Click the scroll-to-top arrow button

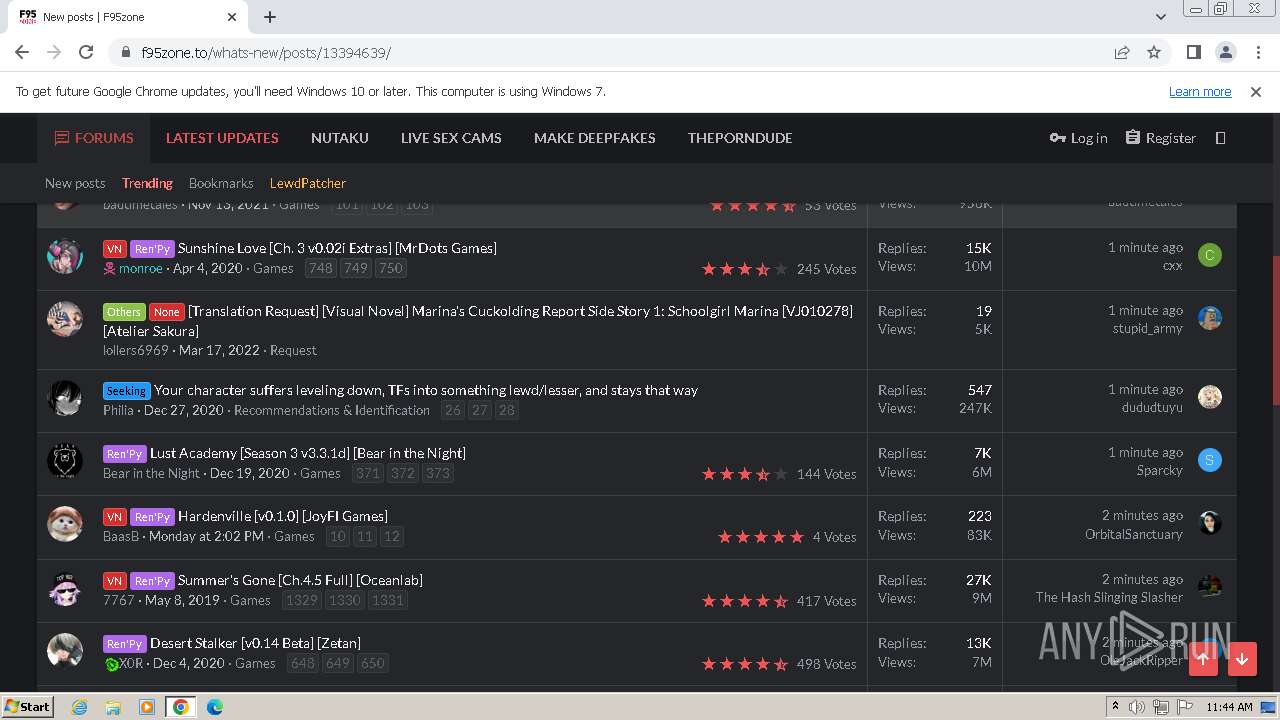(1203, 658)
